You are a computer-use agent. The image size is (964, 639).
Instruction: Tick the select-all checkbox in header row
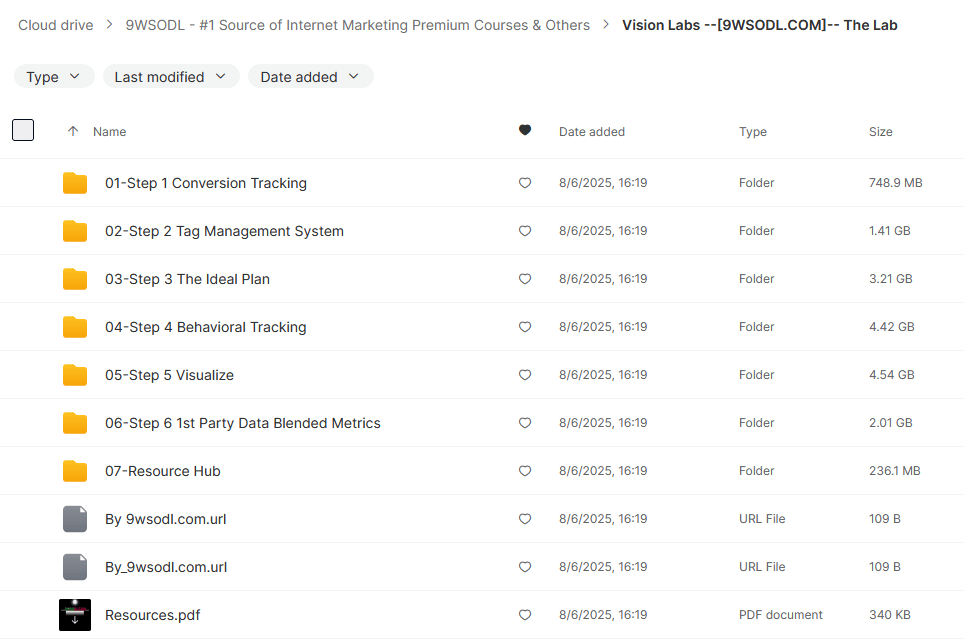23,130
